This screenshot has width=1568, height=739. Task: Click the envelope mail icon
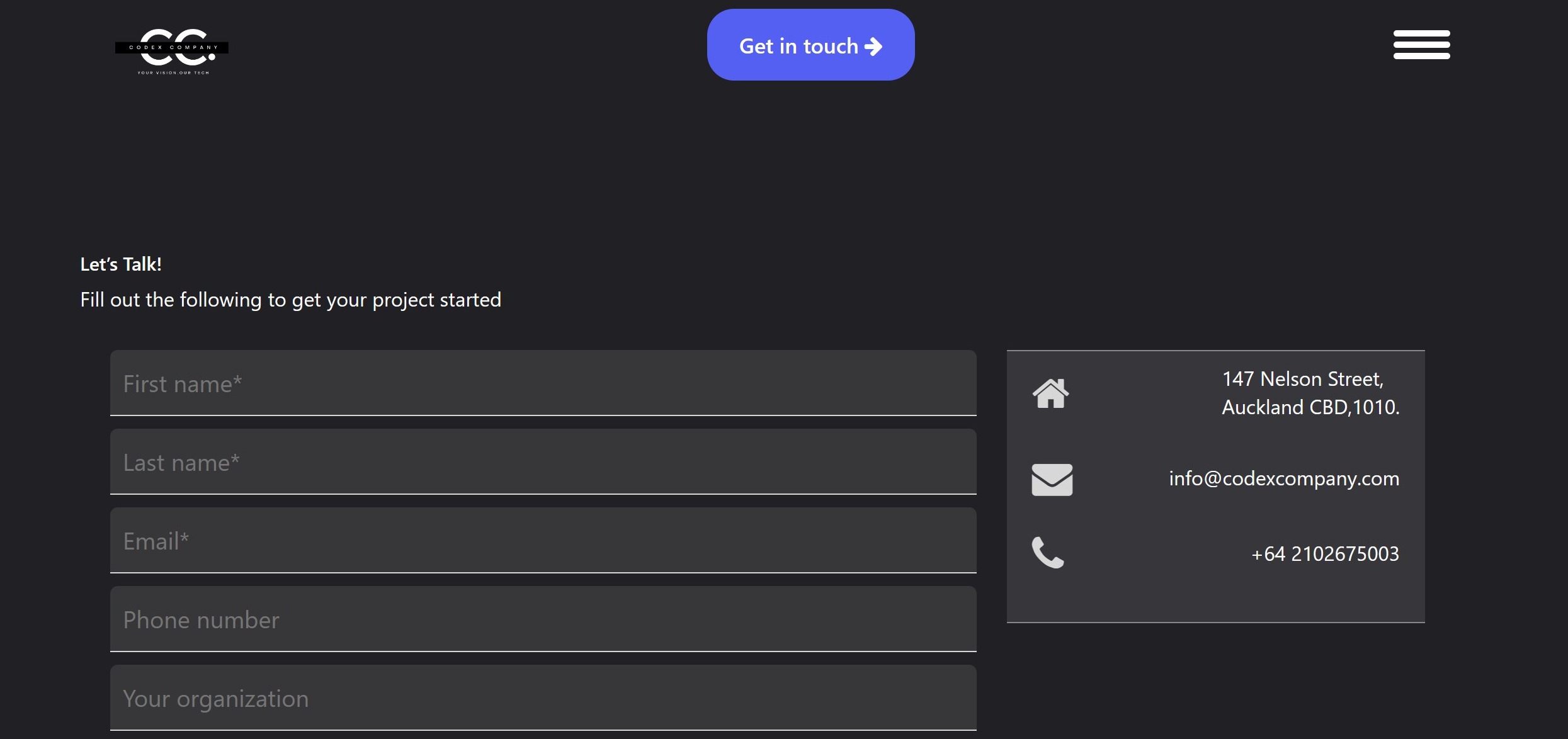[x=1052, y=480]
